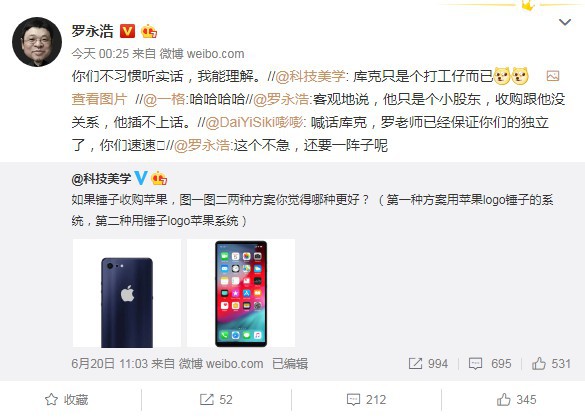This screenshot has height=419, width=585.
Task: Click the blue V badge beside 科技美学
Action: [x=141, y=178]
